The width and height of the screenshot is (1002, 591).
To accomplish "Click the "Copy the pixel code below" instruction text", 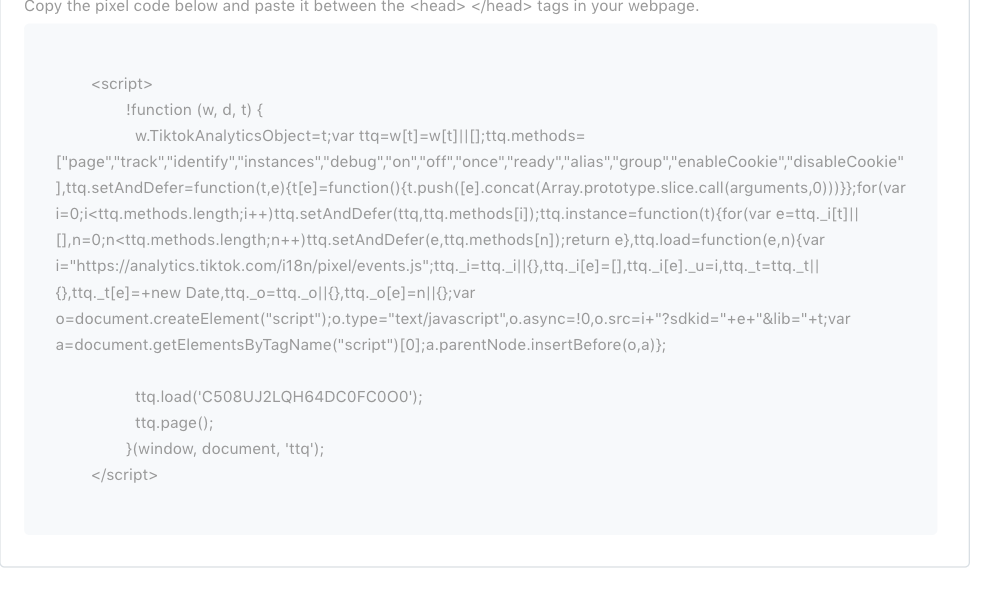I will click(x=362, y=7).
